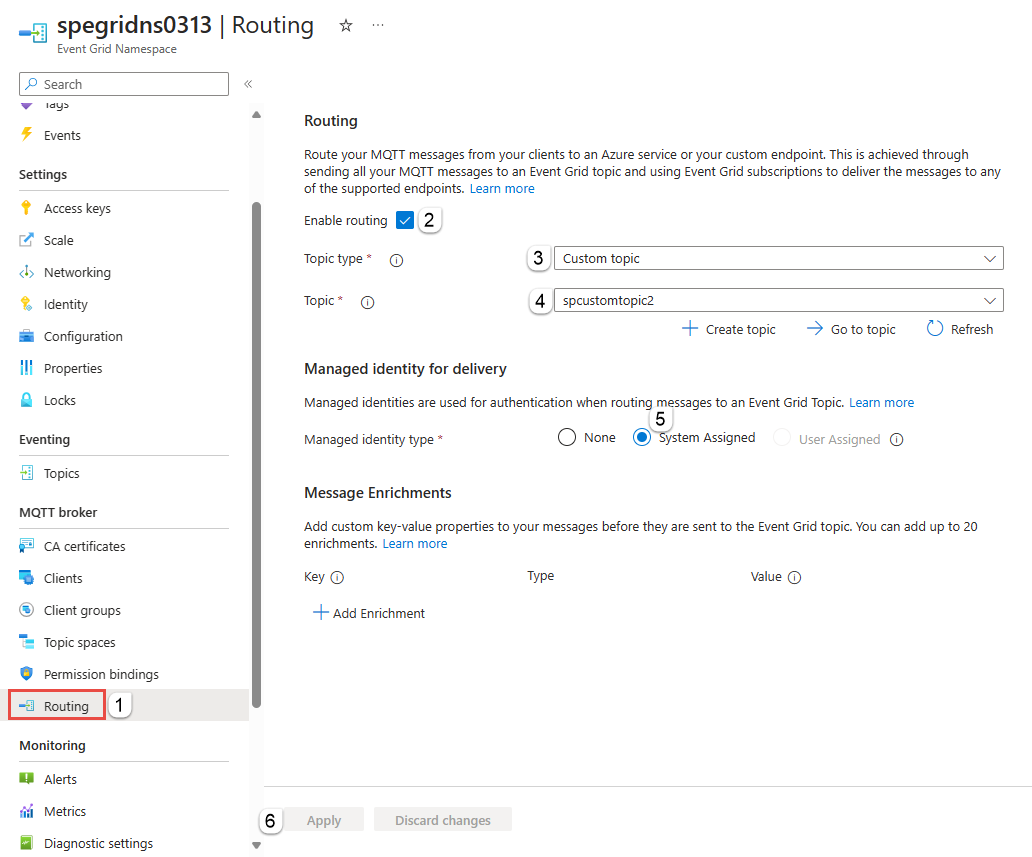Click Create topic
This screenshot has width=1032, height=857.
pyautogui.click(x=729, y=329)
